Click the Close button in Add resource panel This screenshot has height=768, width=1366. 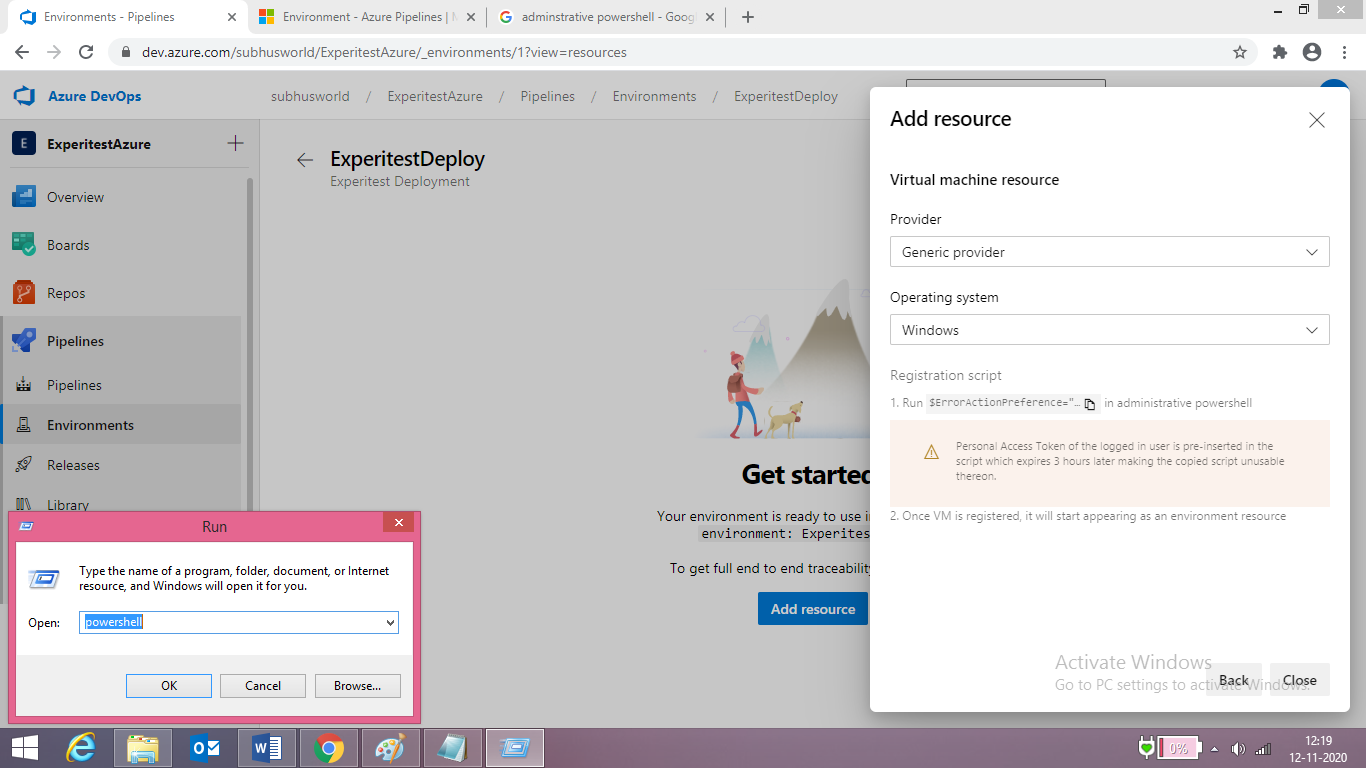pyautogui.click(x=1299, y=680)
